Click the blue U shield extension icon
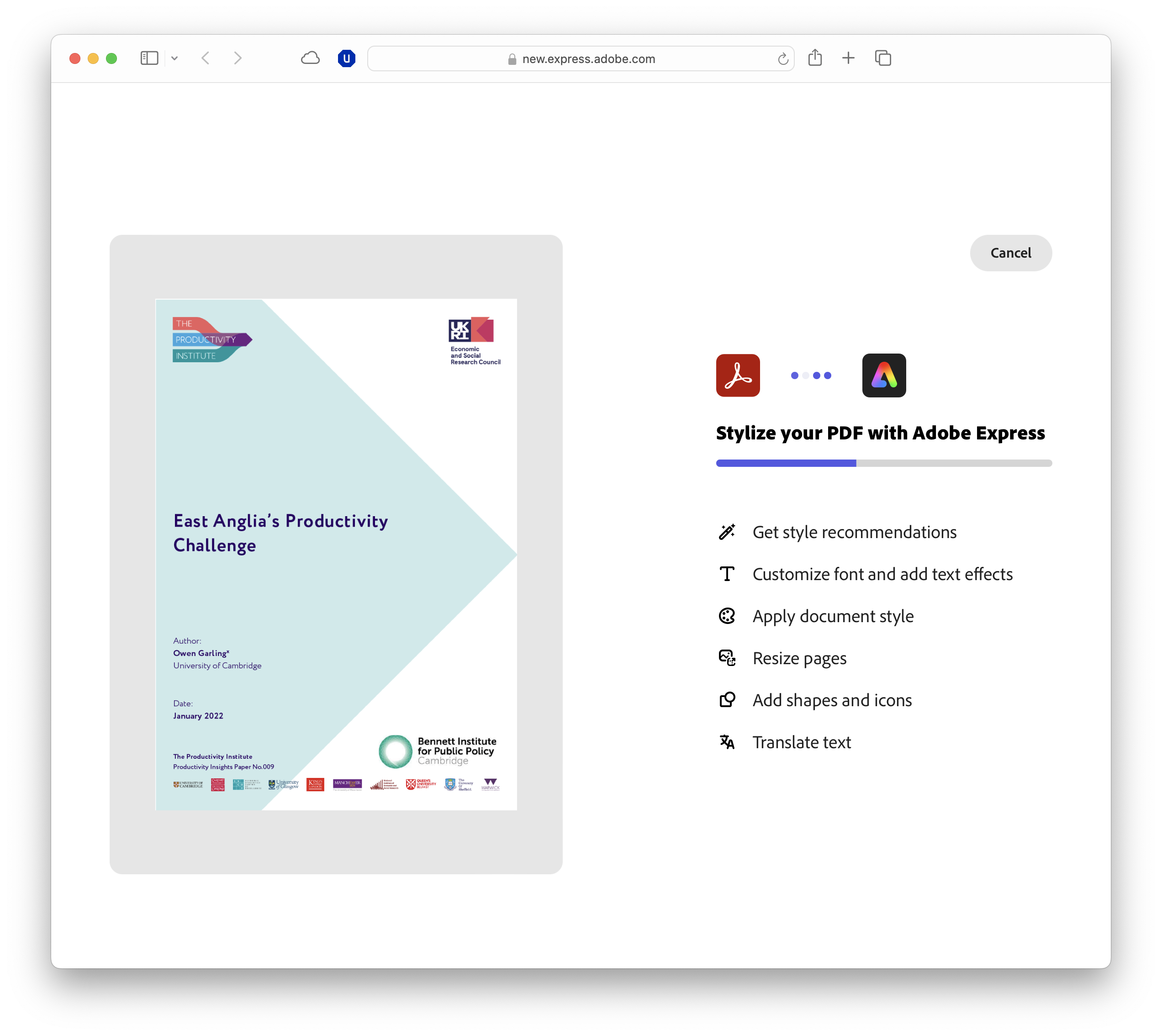The width and height of the screenshot is (1162, 1036). (346, 58)
